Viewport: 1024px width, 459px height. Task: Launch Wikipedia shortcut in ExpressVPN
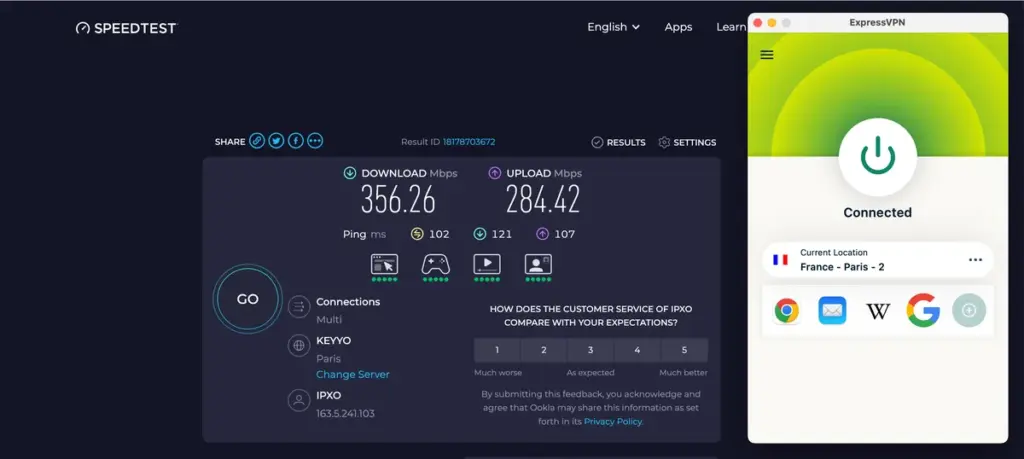[x=878, y=311]
